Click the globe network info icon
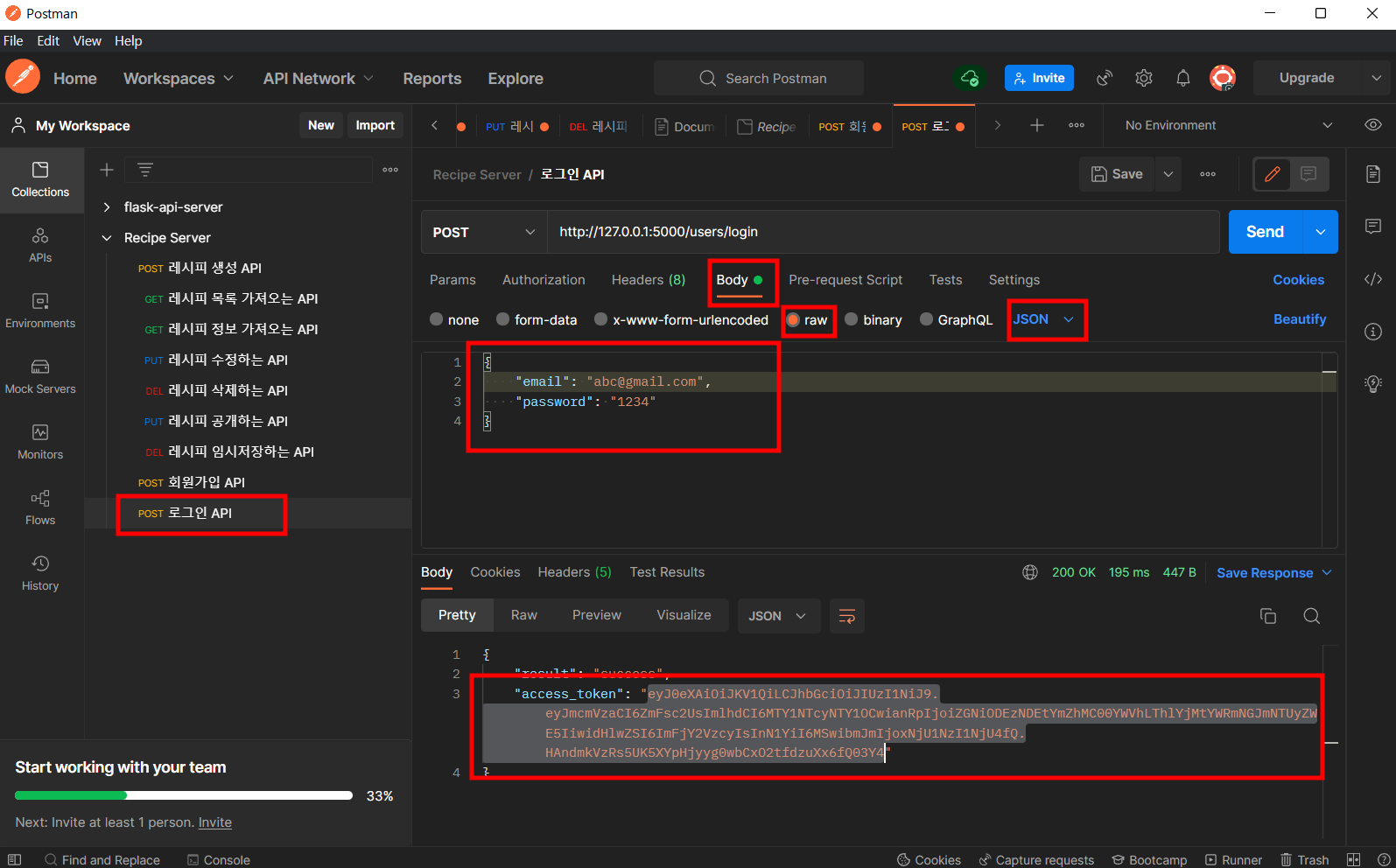Screen dimensions: 1396x868 (x=1030, y=572)
